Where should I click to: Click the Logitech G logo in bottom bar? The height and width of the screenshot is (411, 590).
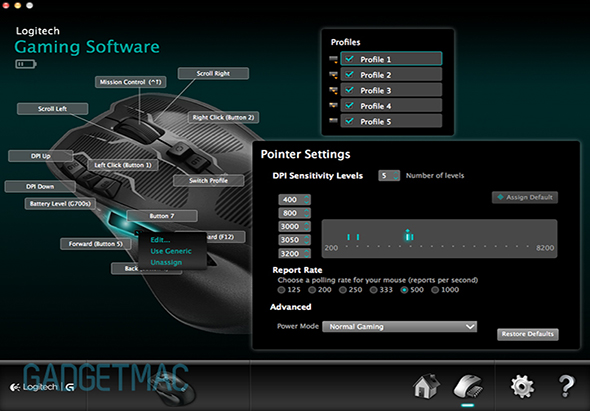coord(42,387)
